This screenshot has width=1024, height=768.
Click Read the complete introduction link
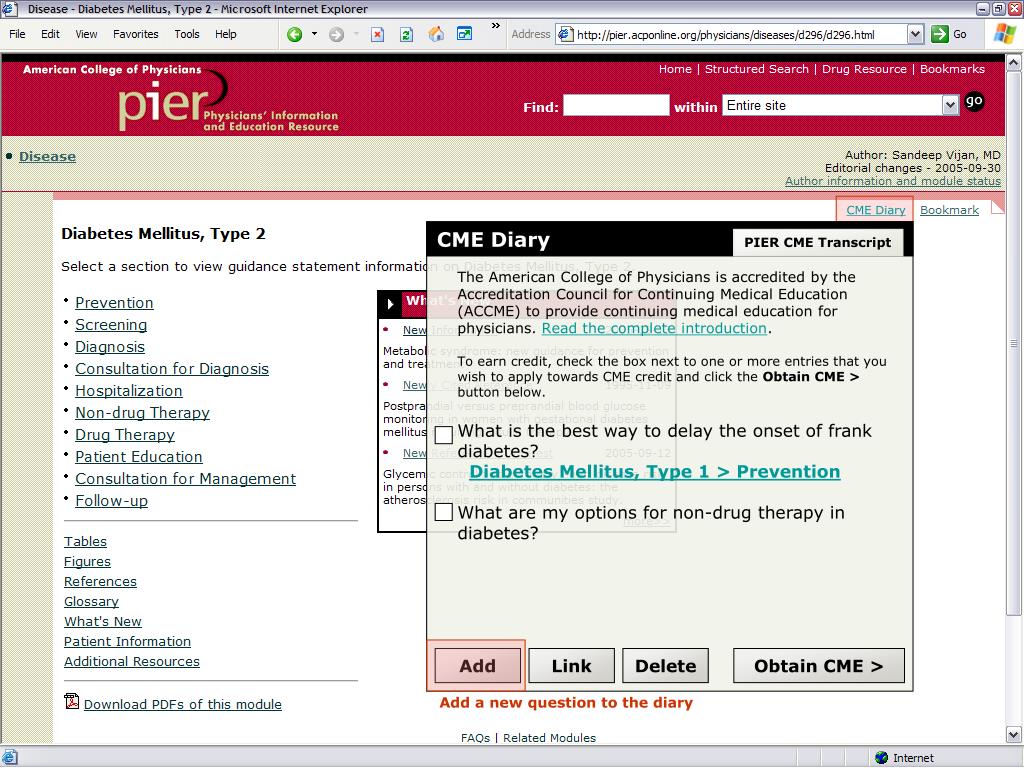coord(654,328)
